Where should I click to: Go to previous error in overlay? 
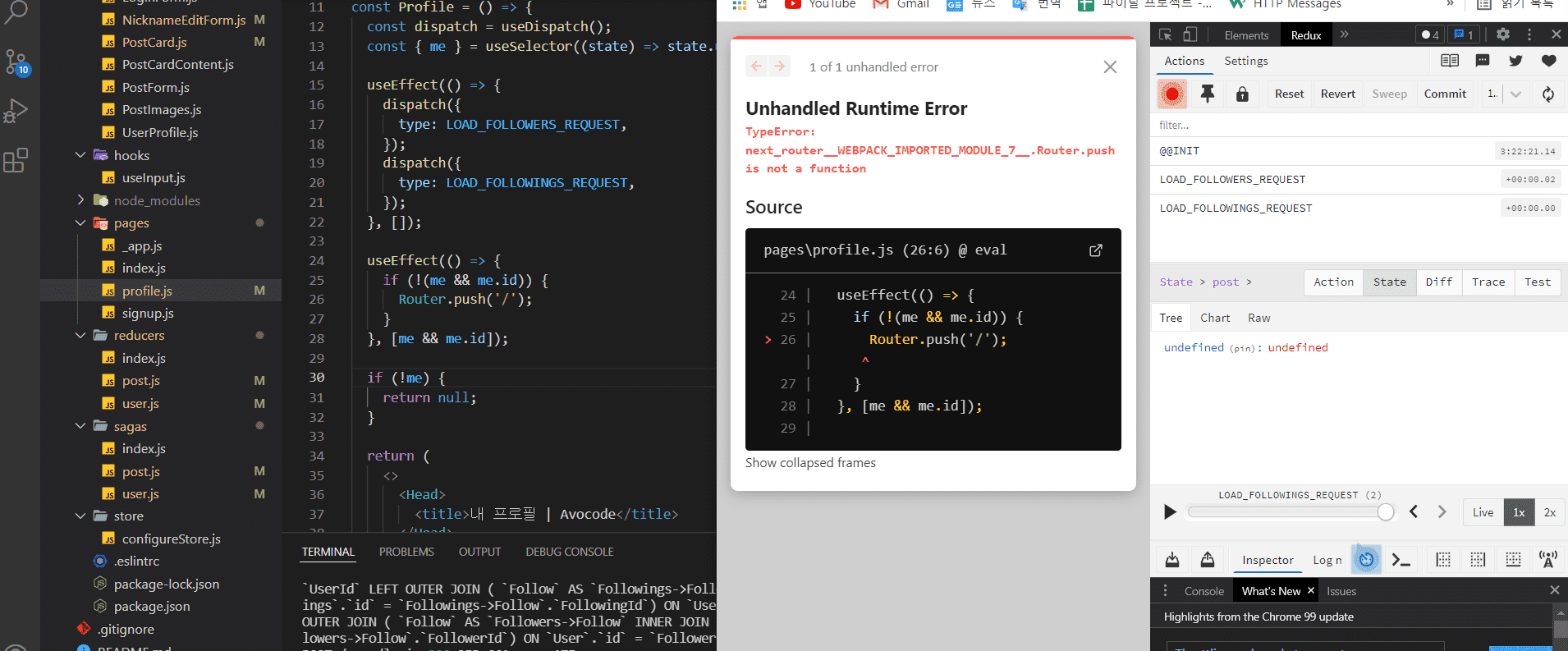(757, 66)
